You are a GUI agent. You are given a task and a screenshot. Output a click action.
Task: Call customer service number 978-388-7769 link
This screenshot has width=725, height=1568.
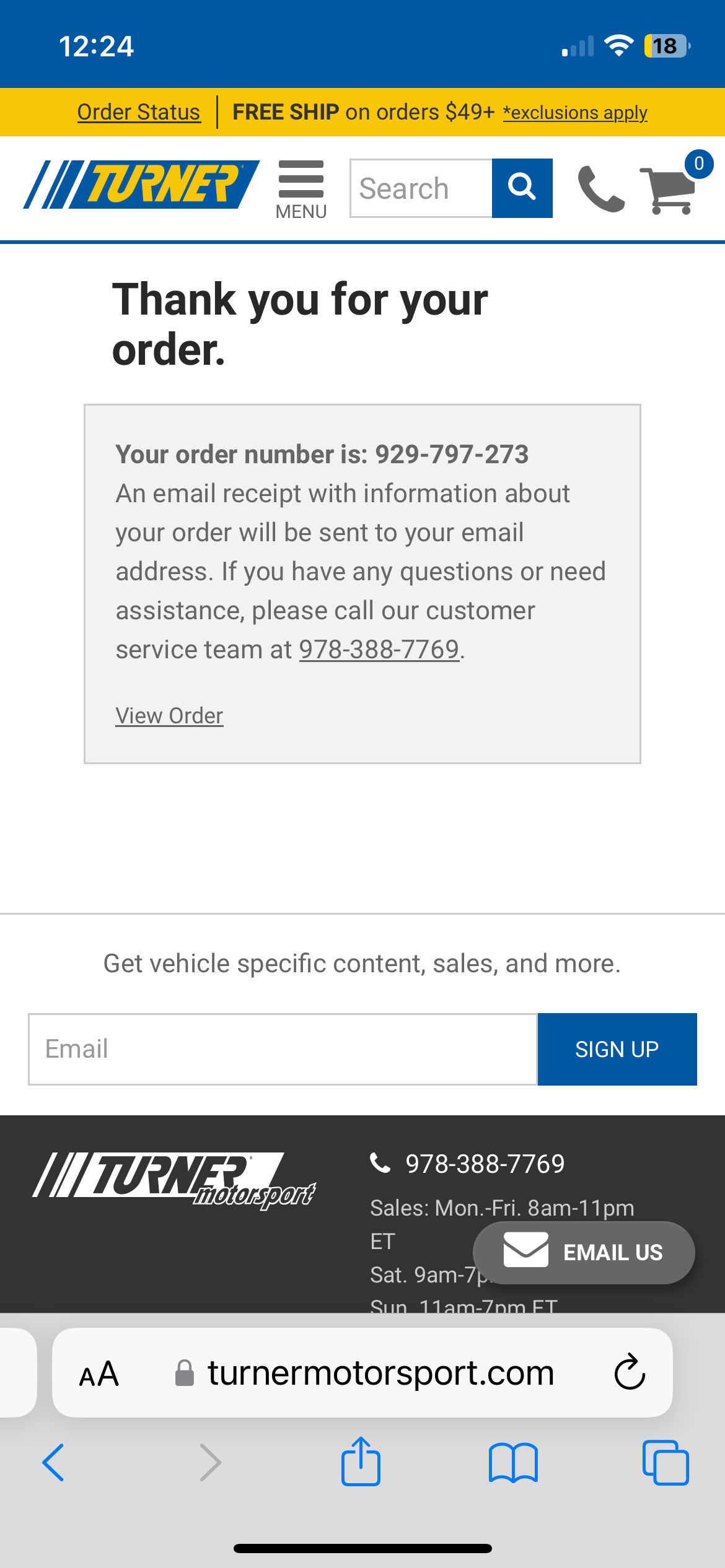[x=379, y=650]
